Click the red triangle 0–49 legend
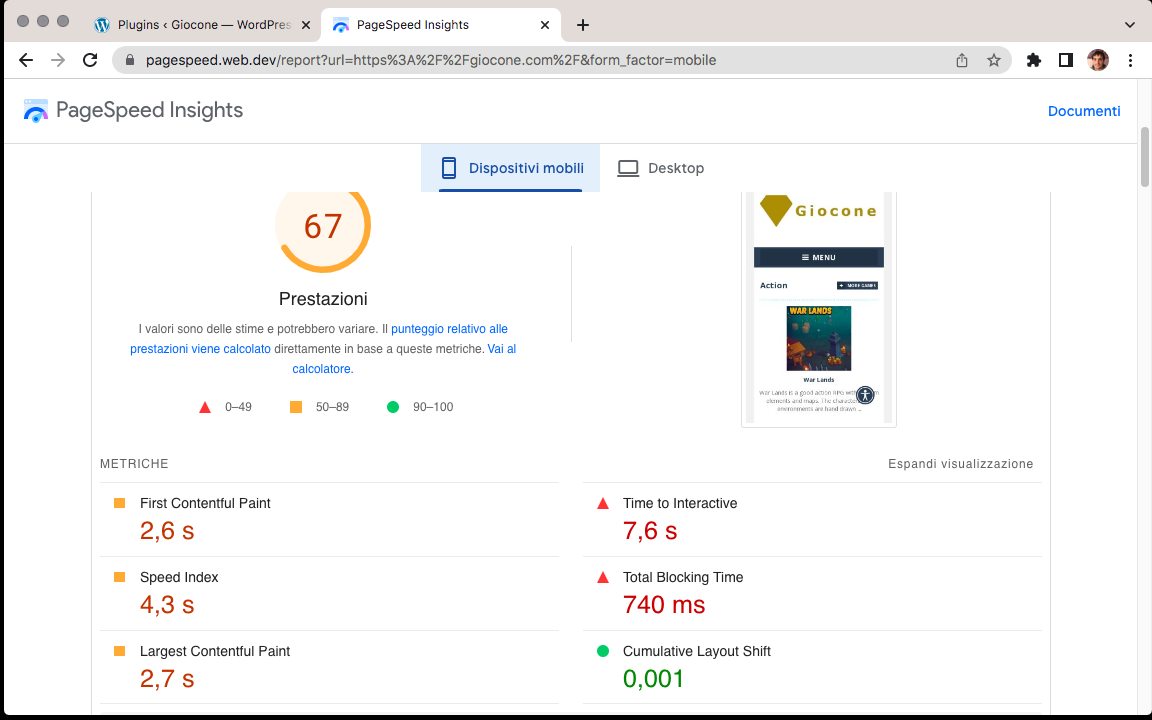This screenshot has height=720, width=1152. pyautogui.click(x=205, y=407)
